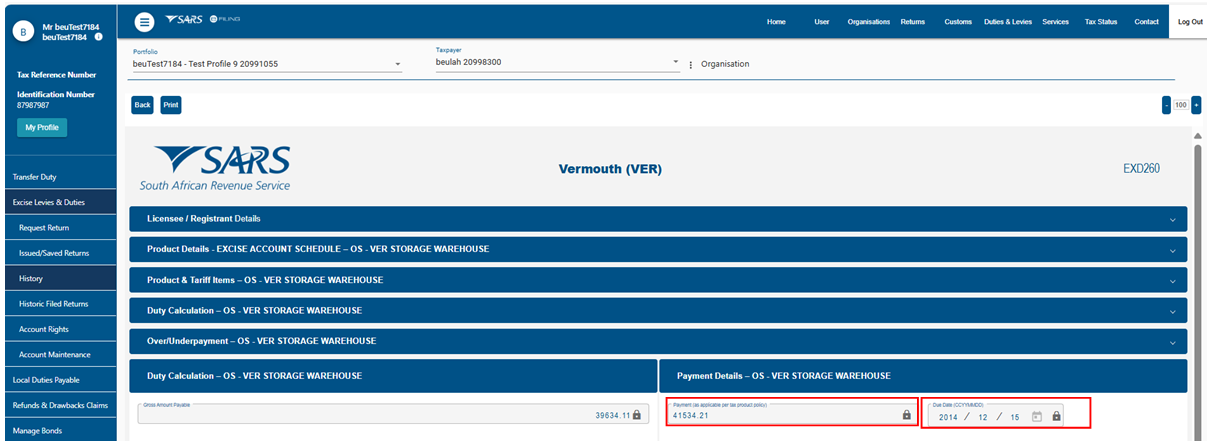The image size is (1207, 447).
Task: Open History in sidebar
Action: (x=58, y=278)
